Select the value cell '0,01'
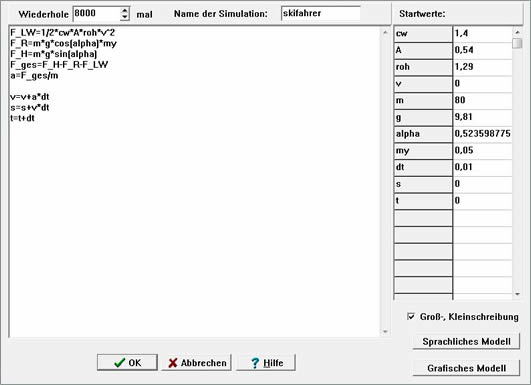531x385 pixels. coord(482,167)
